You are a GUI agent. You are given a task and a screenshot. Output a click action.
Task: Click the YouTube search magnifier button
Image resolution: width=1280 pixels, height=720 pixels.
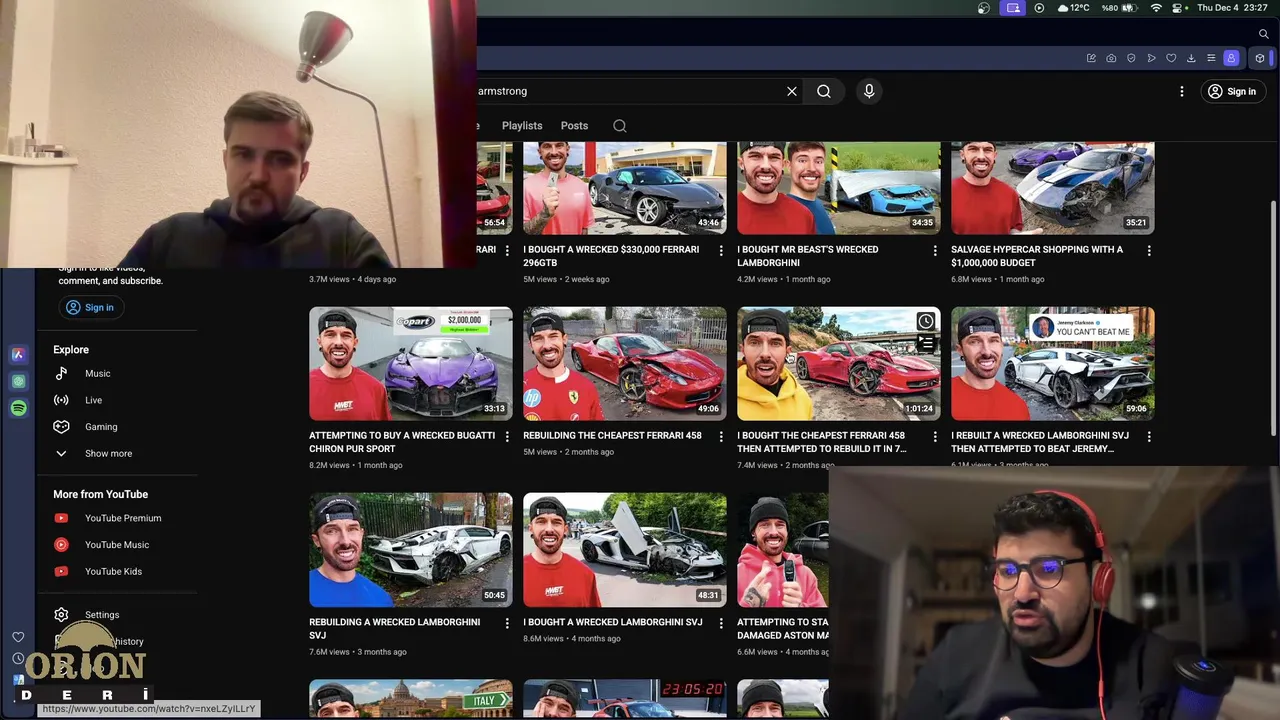pyautogui.click(x=824, y=91)
